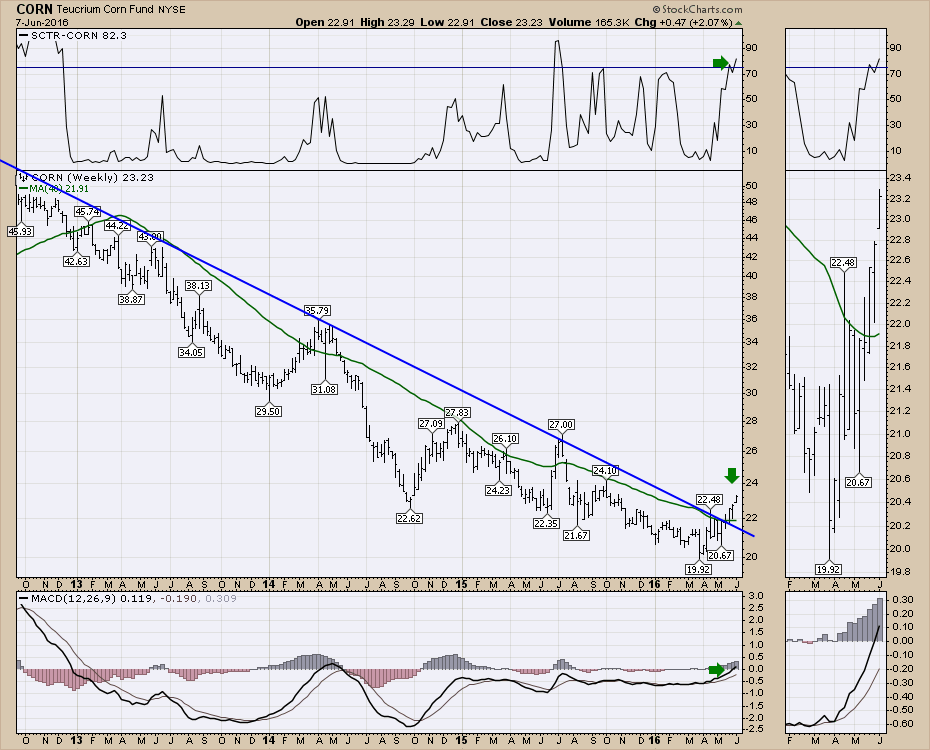Viewport: 930px width, 750px height.
Task: Click the 13 year marker on bottom axis
Action: (76, 741)
